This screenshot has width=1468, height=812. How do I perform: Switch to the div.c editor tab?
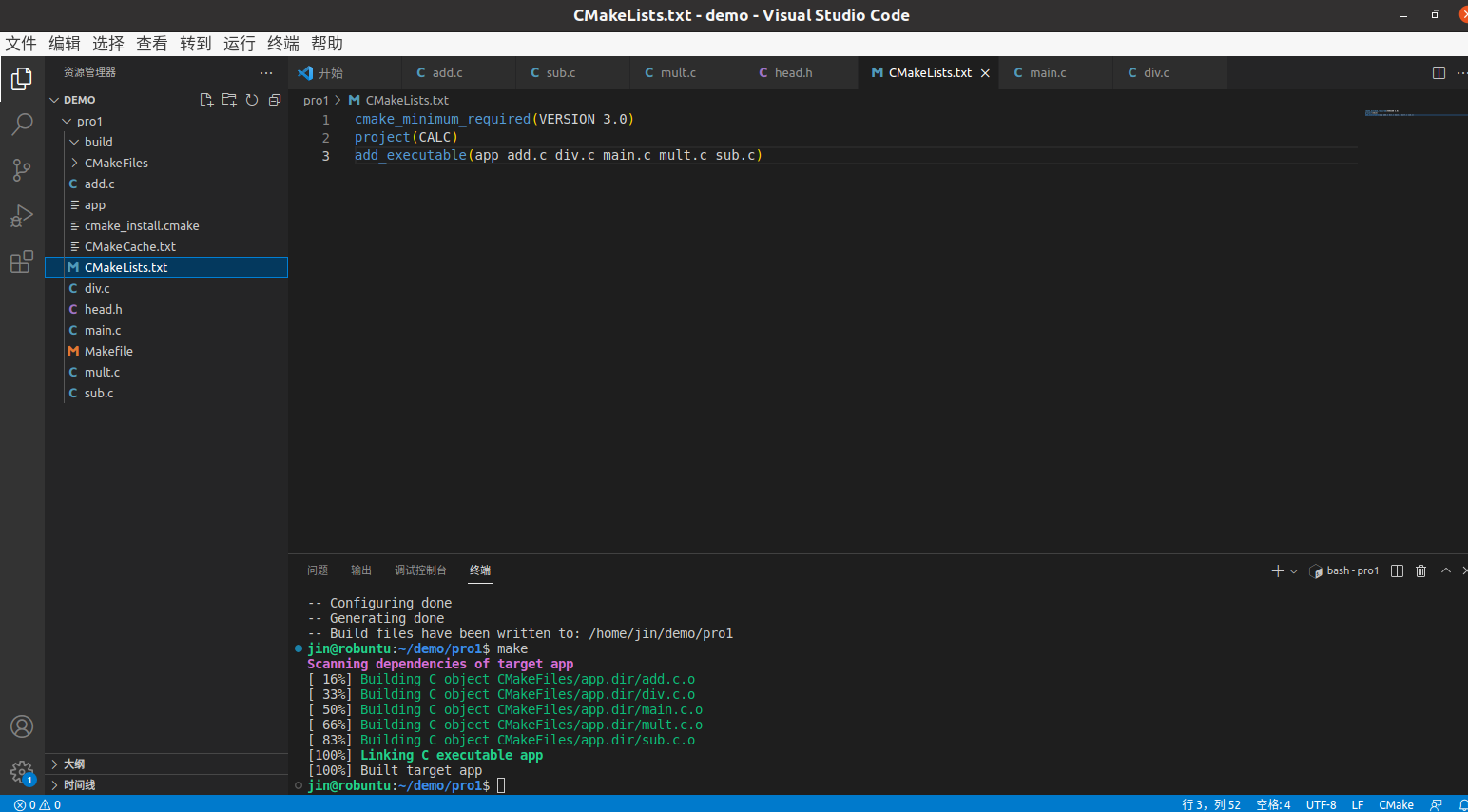pos(1169,72)
